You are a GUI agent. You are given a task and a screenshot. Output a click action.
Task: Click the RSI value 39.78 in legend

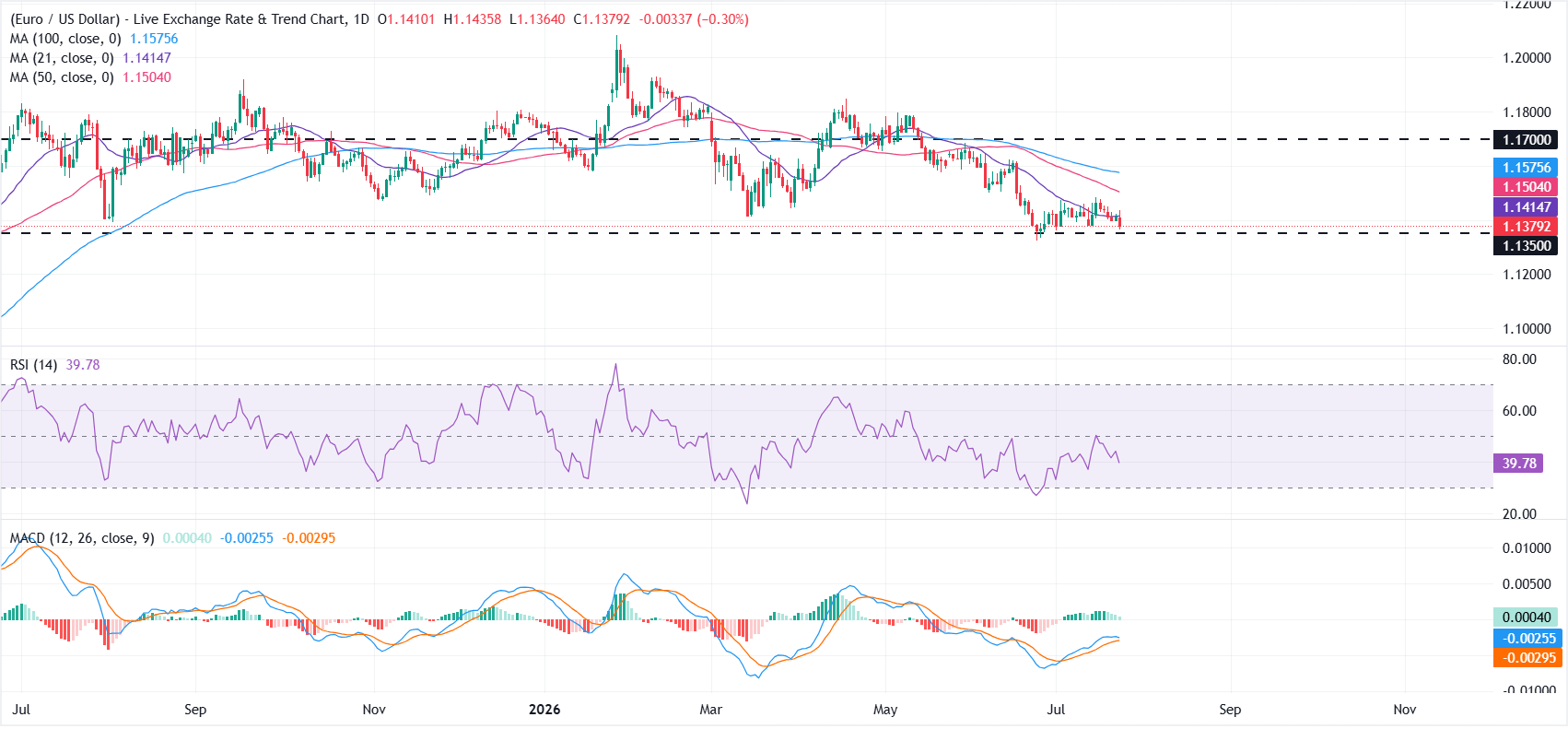pos(83,365)
